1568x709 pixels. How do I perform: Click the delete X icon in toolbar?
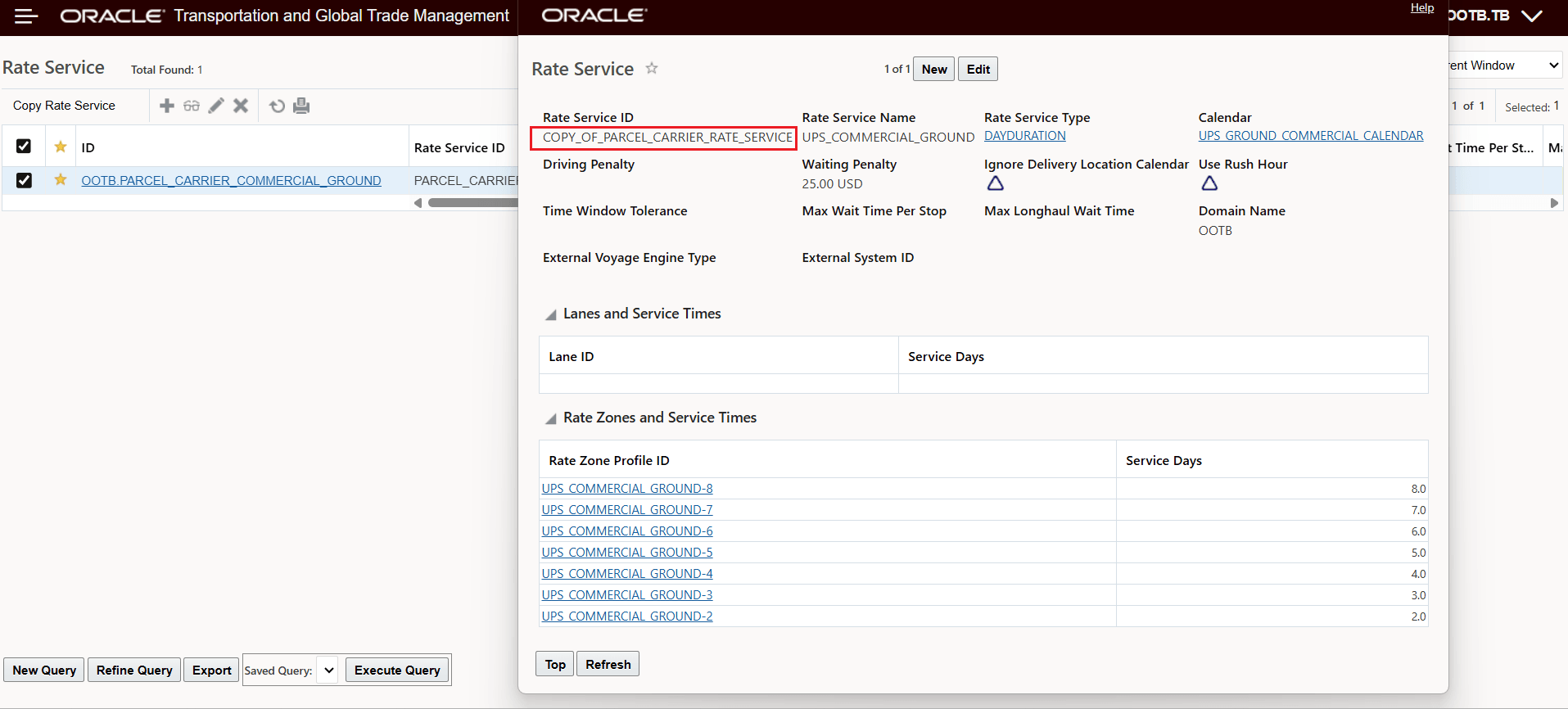(241, 106)
